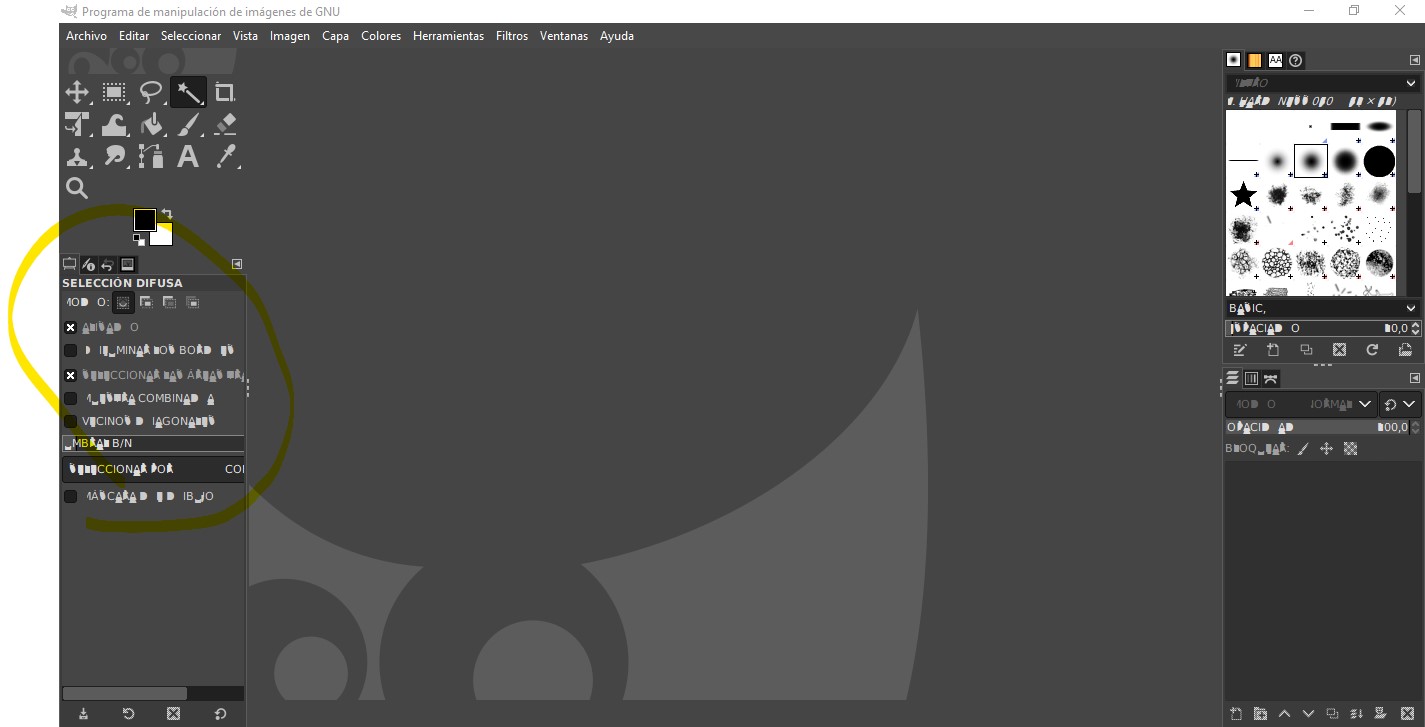Select the Clone stamp tool
Viewport: 1425px width, 727px height.
77,157
